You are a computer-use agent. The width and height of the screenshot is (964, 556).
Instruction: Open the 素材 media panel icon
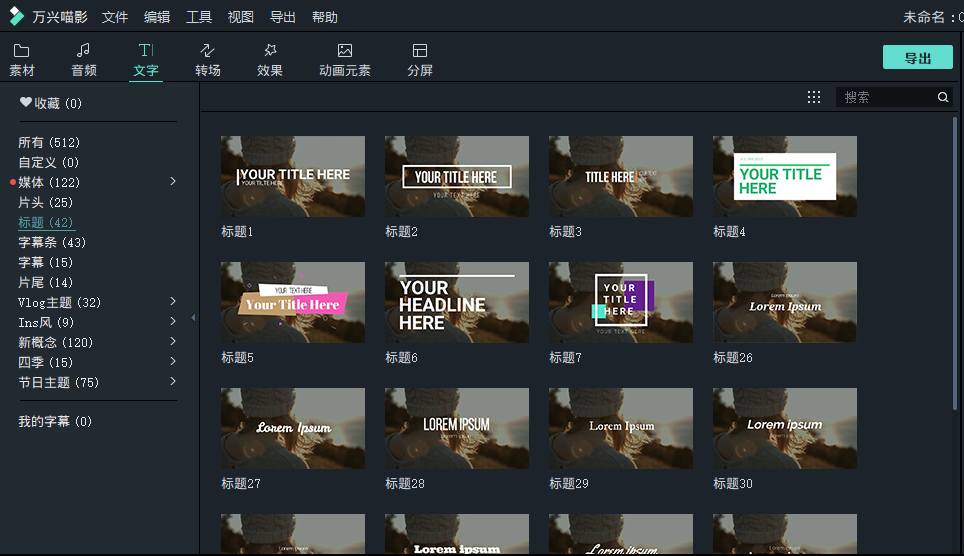[21, 51]
